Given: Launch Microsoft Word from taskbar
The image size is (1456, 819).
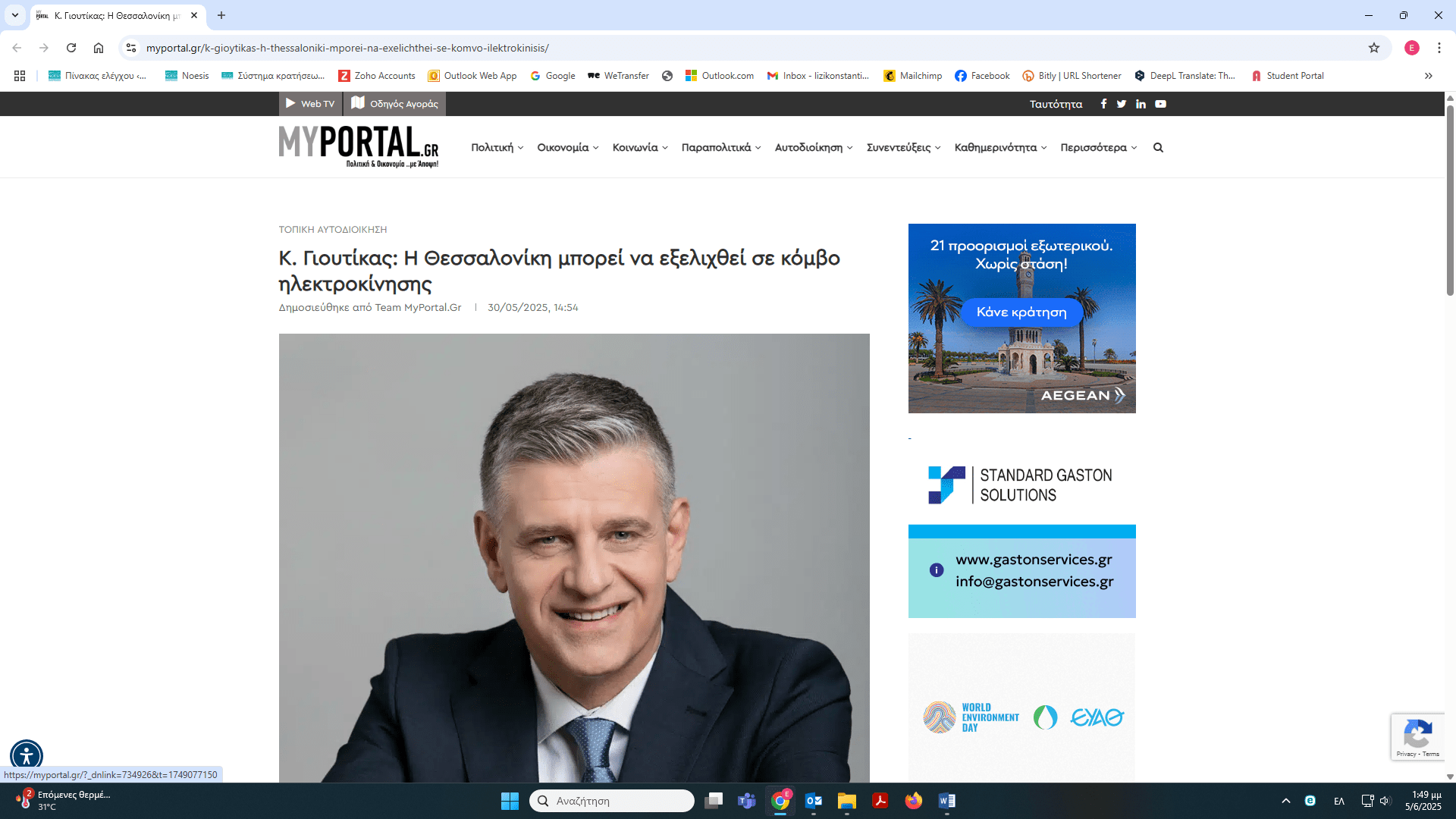Looking at the screenshot, I should click(946, 801).
